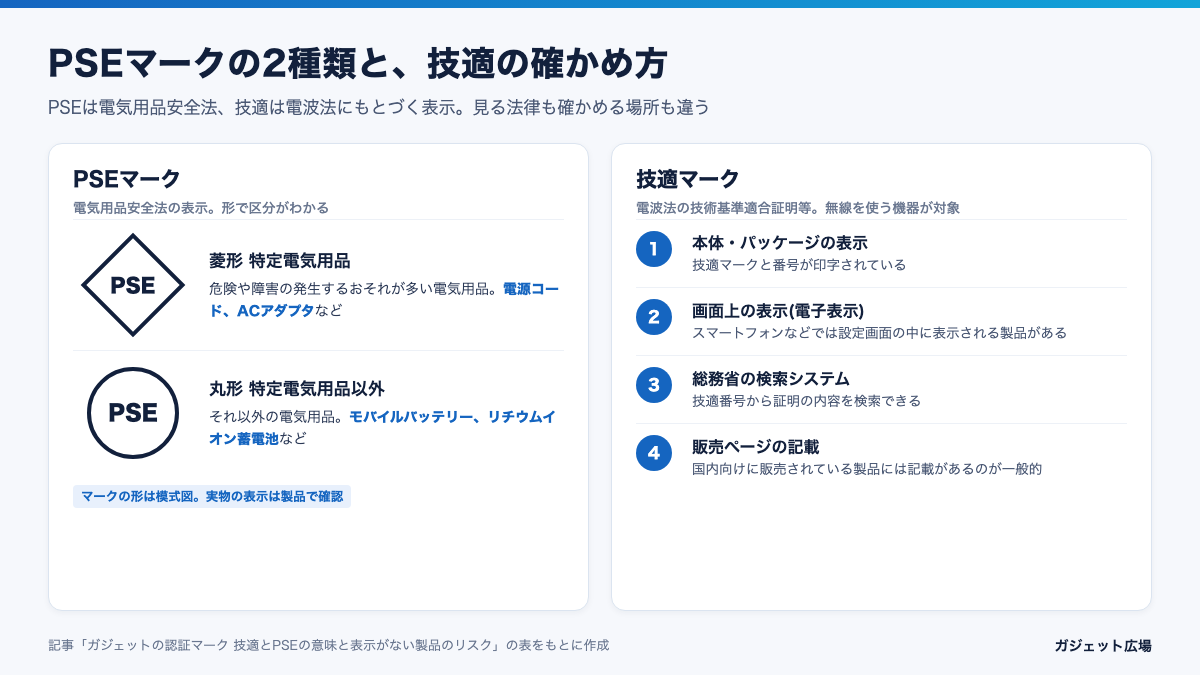1200x675 pixels.
Task: Click '本体・パッケージの表示' item title
Action: pyautogui.click(x=779, y=243)
